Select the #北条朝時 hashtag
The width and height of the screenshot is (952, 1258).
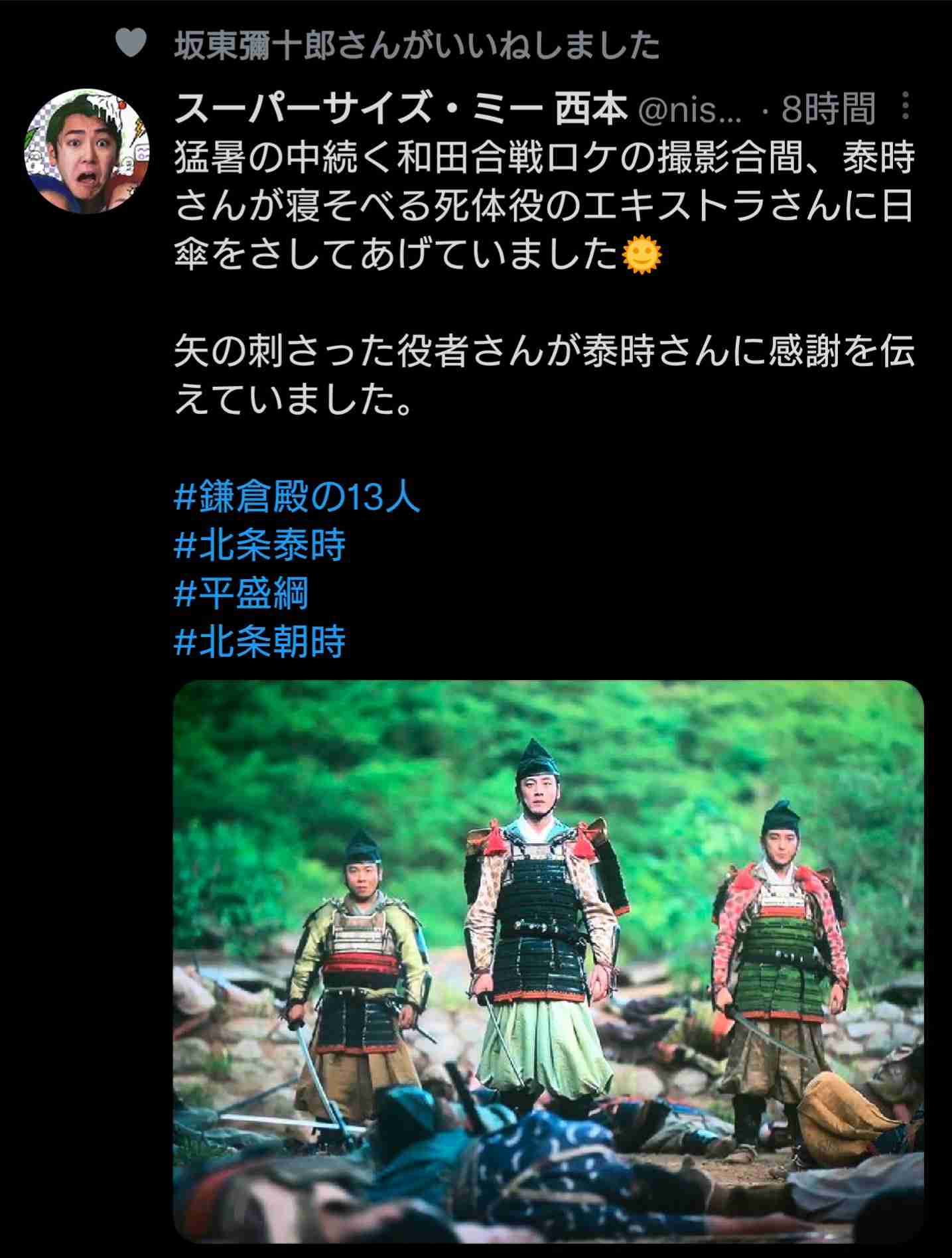(260, 640)
